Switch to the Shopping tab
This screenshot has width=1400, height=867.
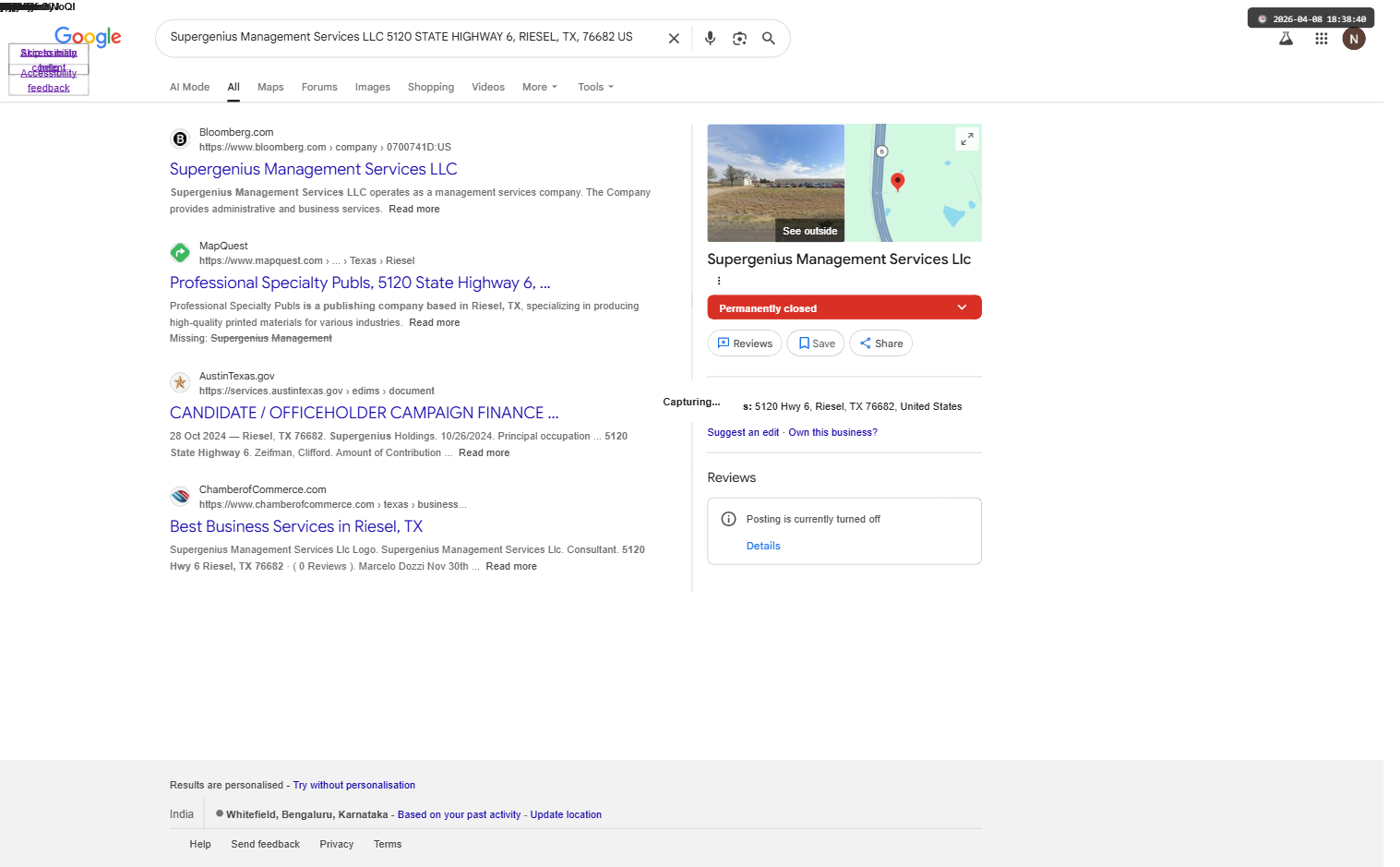pyautogui.click(x=431, y=87)
